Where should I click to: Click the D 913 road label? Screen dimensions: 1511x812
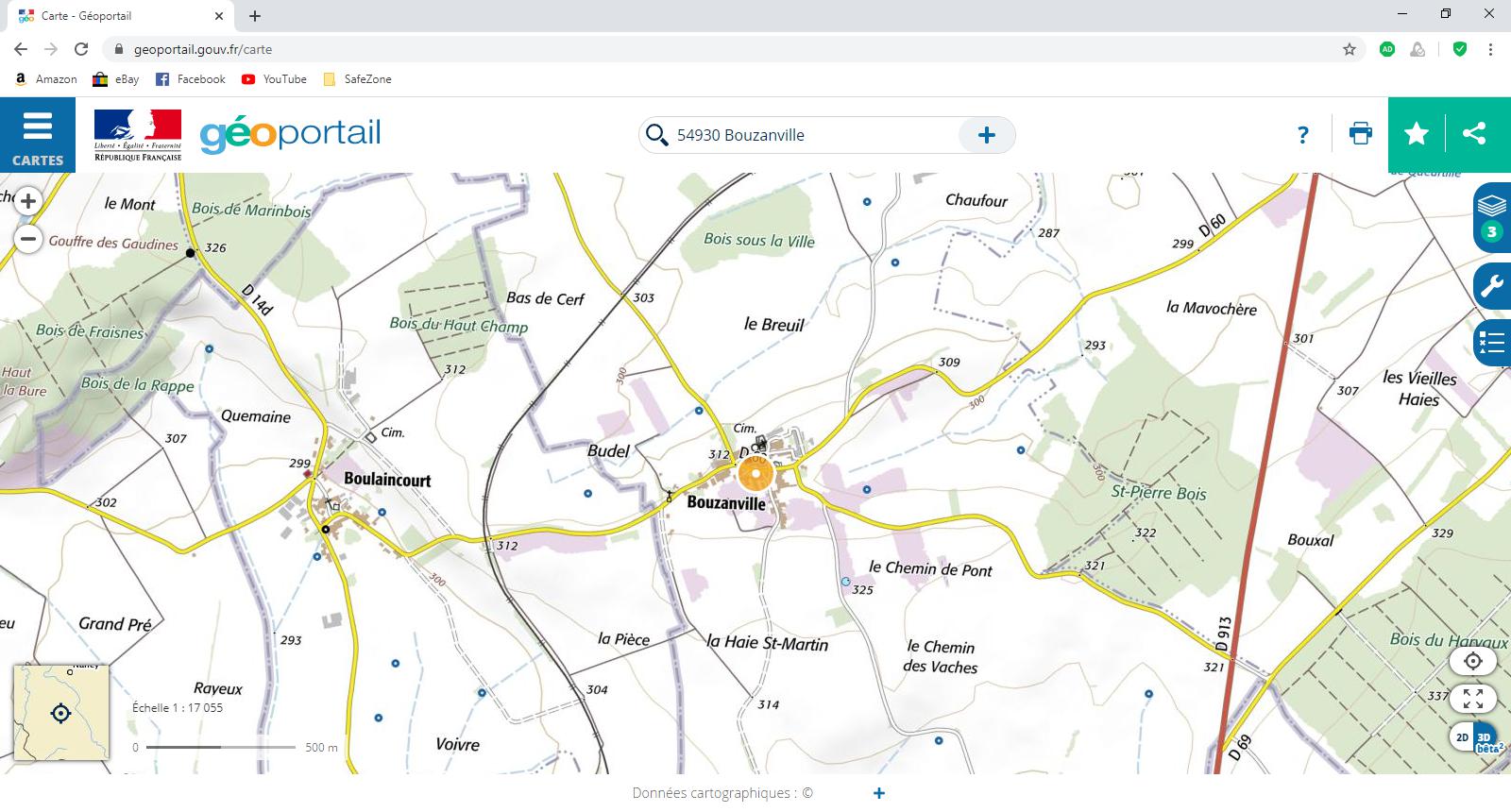tap(1223, 634)
